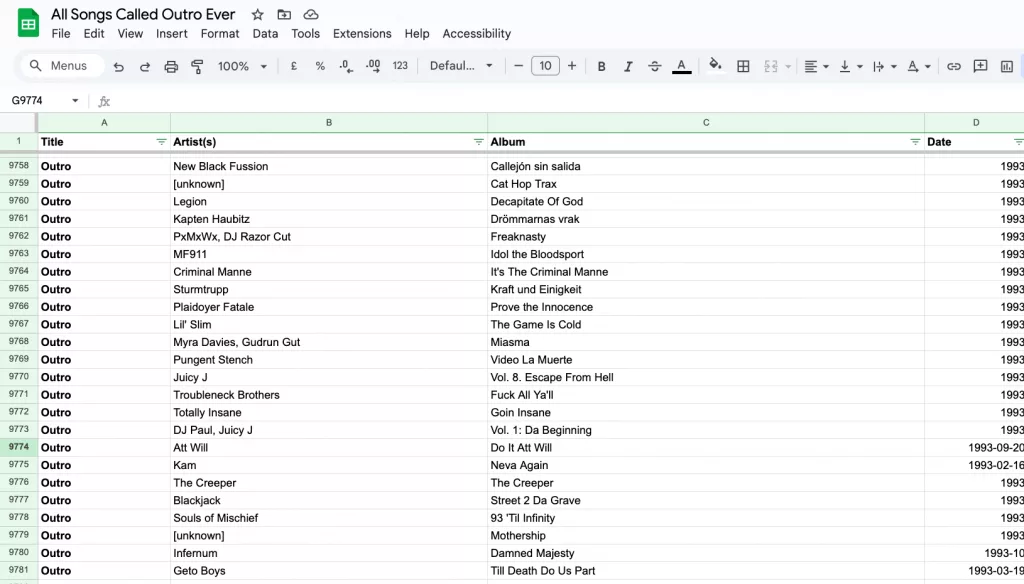Image resolution: width=1024 pixels, height=584 pixels.
Task: Toggle bold formatting
Action: (x=602, y=66)
